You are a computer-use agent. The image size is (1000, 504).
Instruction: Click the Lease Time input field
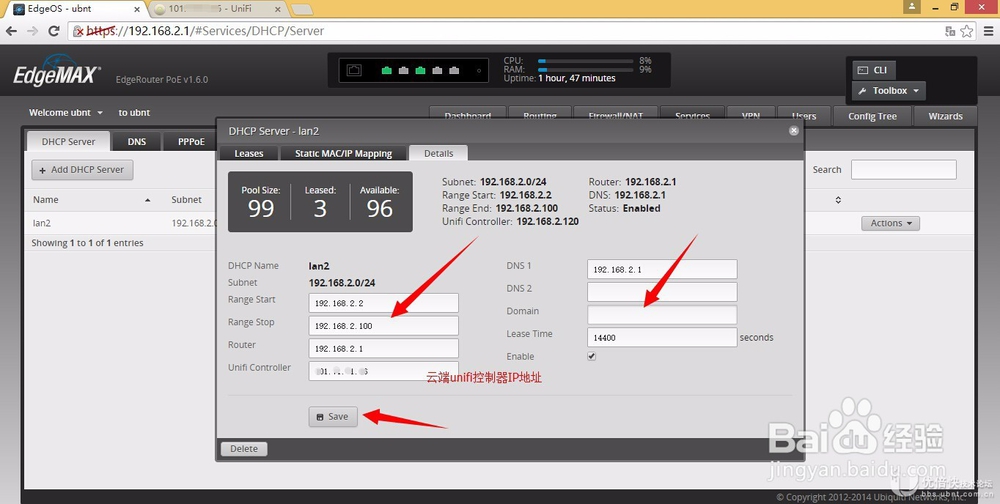tap(662, 337)
